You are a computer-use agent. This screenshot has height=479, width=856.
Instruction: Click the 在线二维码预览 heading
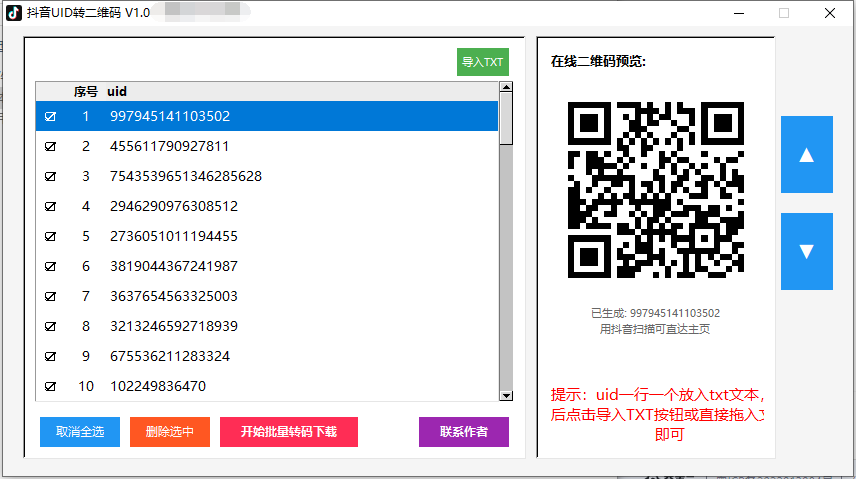598,62
